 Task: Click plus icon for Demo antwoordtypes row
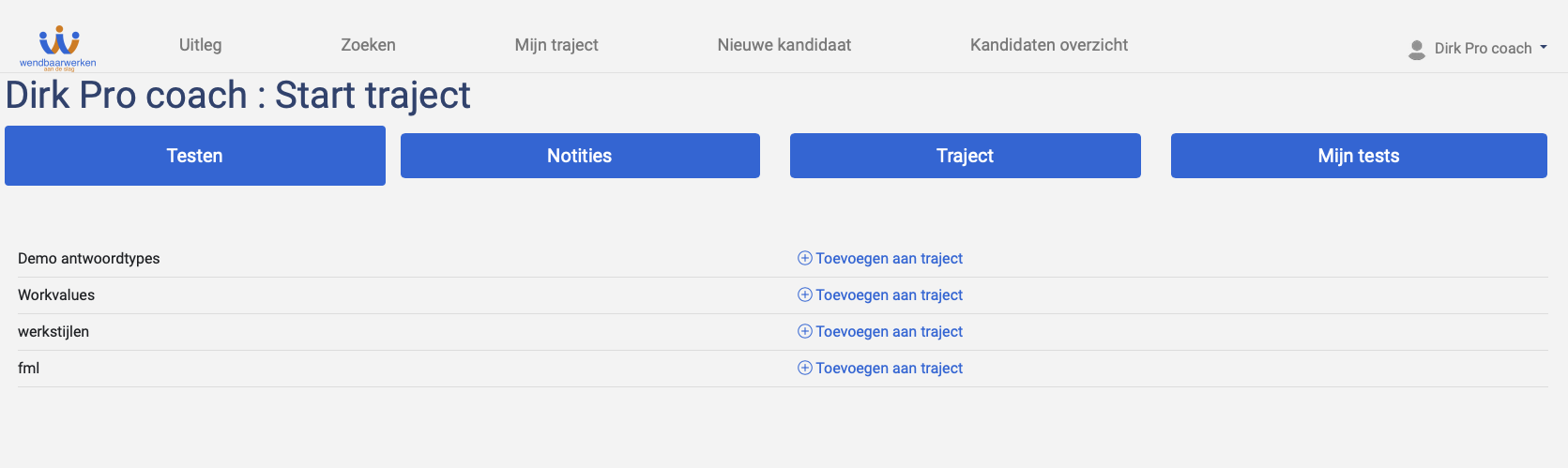(805, 258)
